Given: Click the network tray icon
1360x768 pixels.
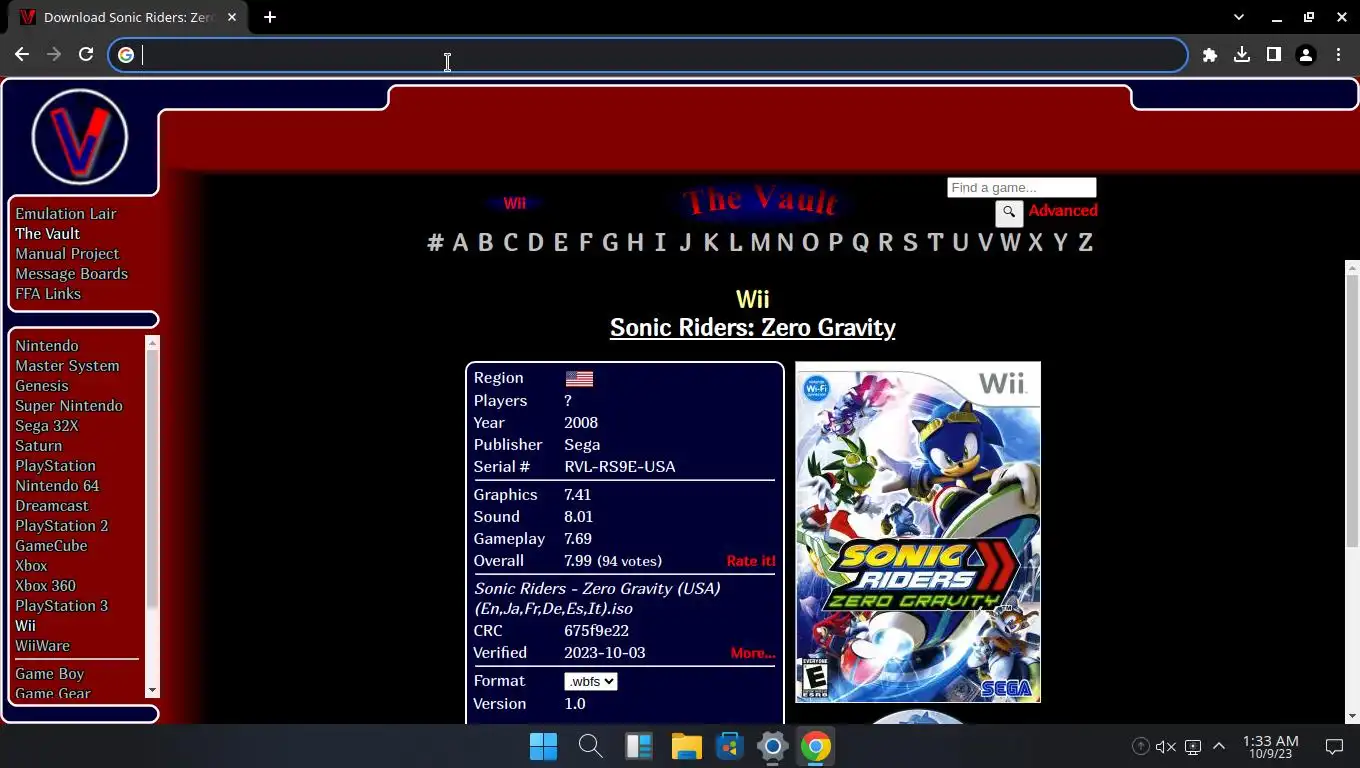Looking at the screenshot, I should pyautogui.click(x=1192, y=746).
